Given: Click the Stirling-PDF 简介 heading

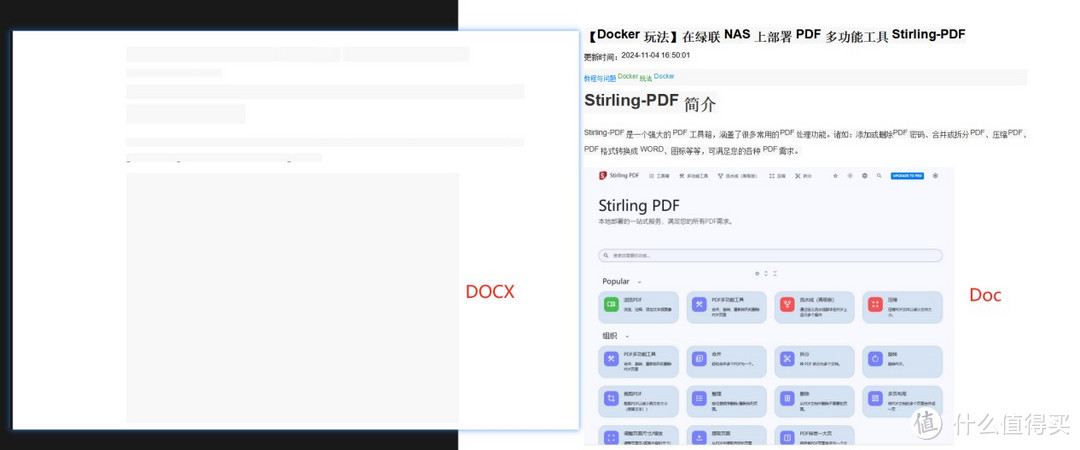Looking at the screenshot, I should coord(650,102).
